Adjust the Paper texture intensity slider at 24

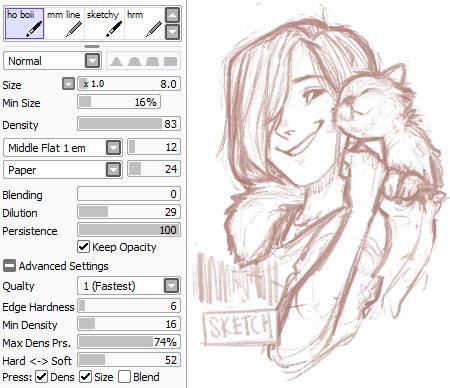[x=154, y=169]
